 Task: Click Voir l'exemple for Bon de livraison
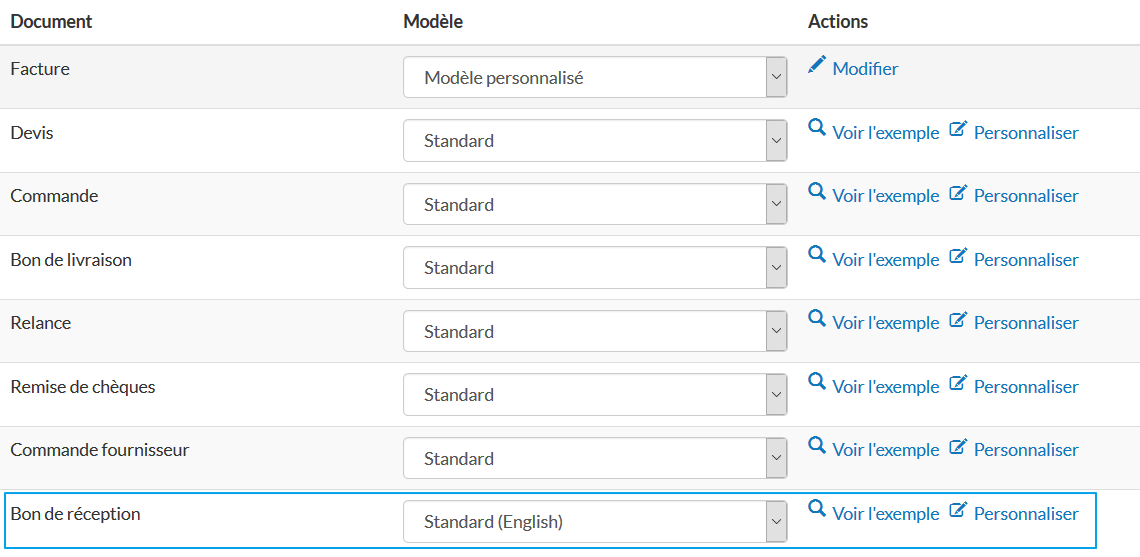[885, 260]
